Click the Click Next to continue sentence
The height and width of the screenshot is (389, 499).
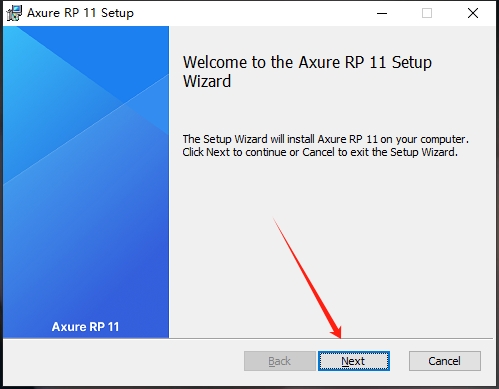(x=320, y=152)
